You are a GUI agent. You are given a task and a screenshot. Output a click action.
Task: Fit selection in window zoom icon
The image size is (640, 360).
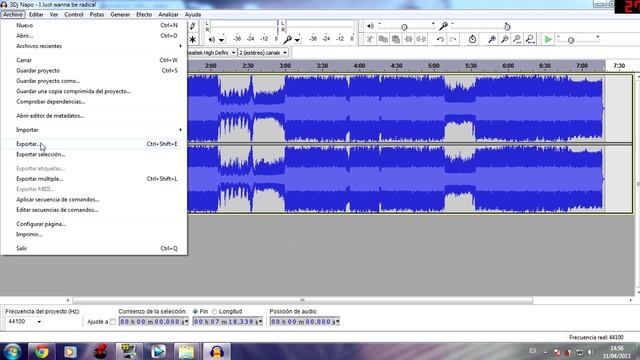517,39
